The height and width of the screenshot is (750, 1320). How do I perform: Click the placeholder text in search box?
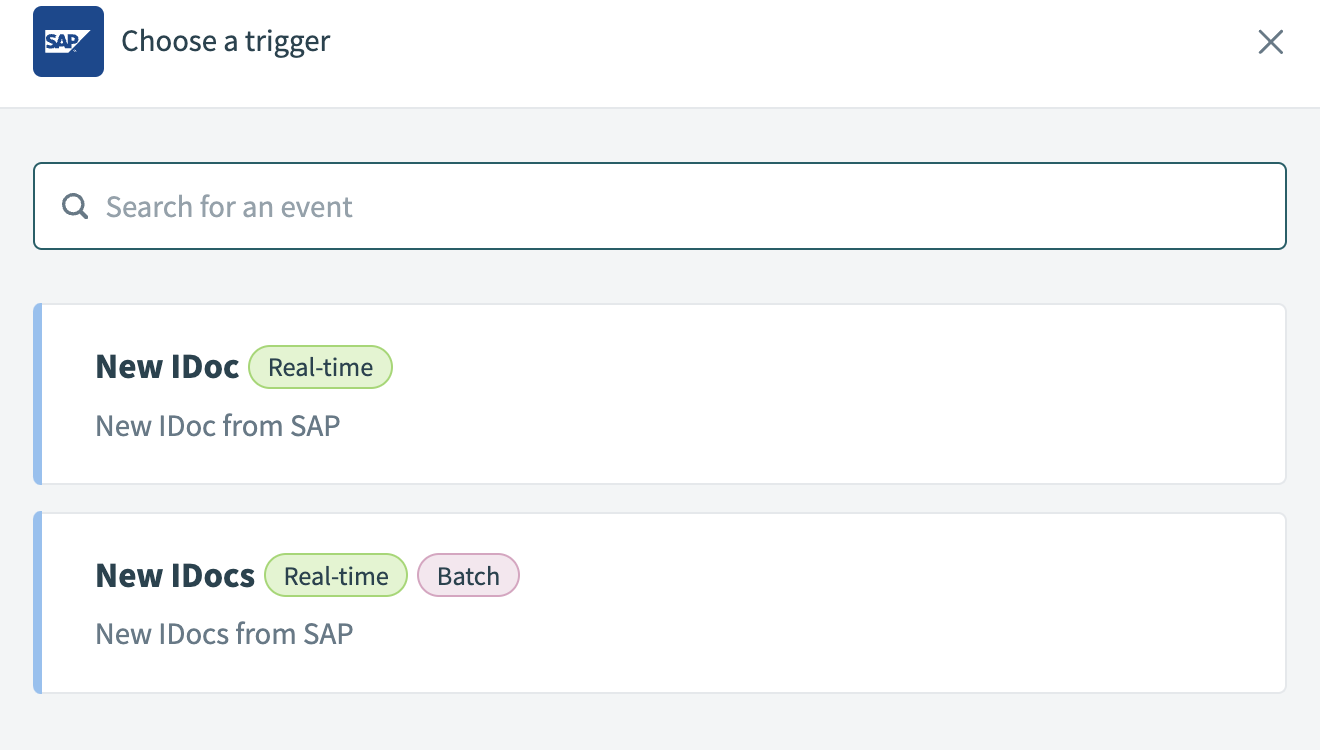229,207
